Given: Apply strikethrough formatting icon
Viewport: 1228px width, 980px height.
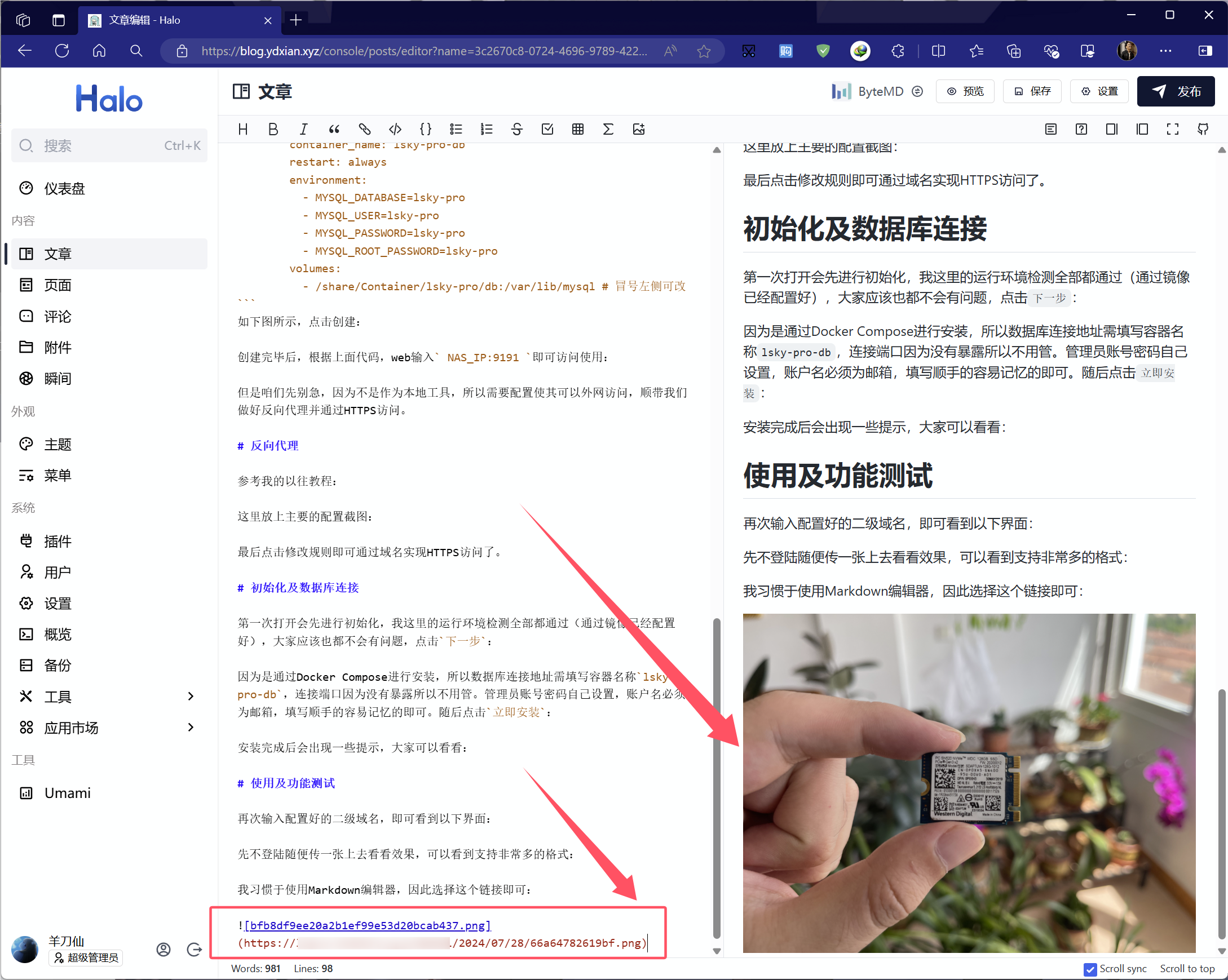Looking at the screenshot, I should tap(516, 129).
